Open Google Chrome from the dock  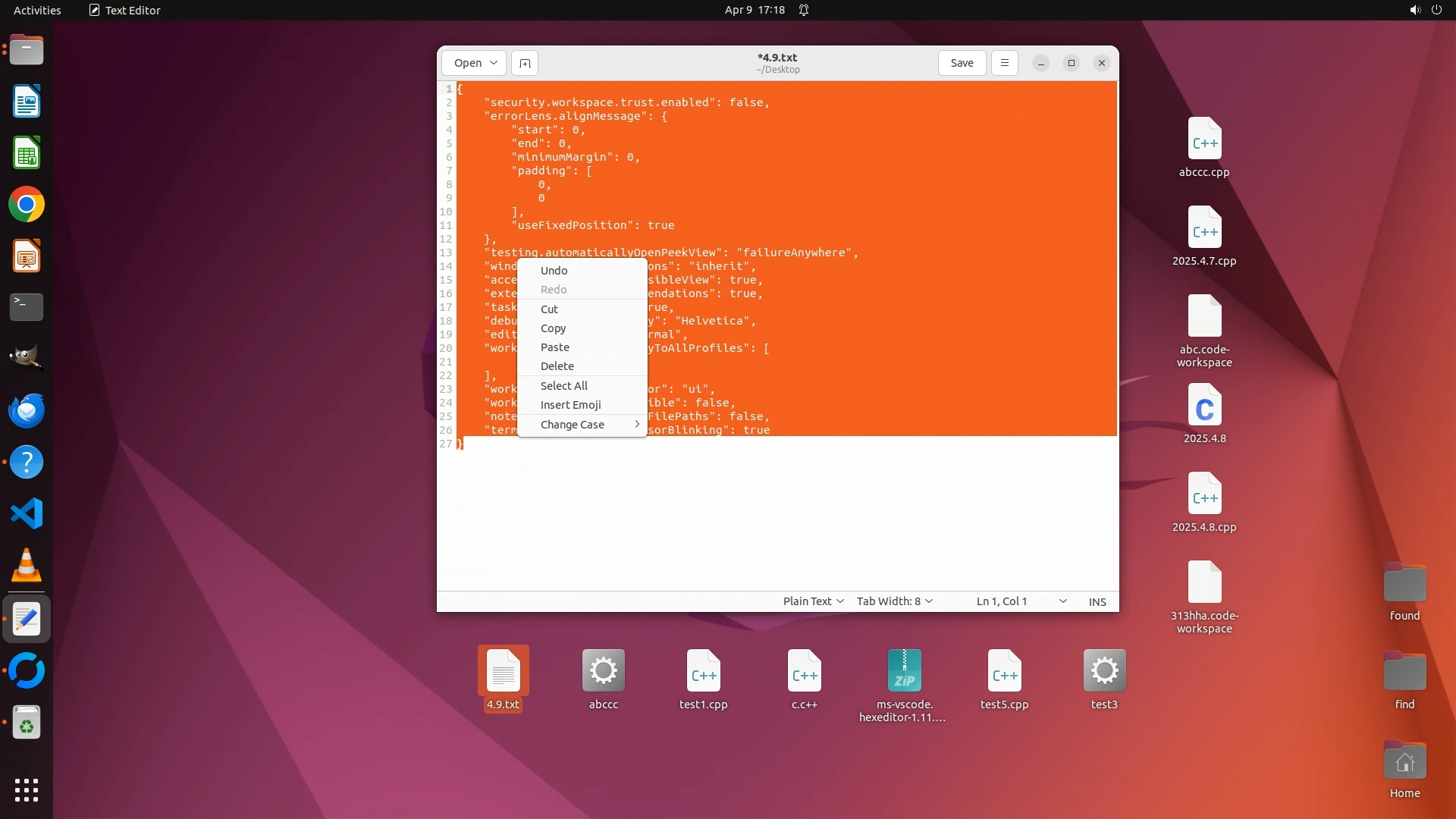(x=27, y=205)
